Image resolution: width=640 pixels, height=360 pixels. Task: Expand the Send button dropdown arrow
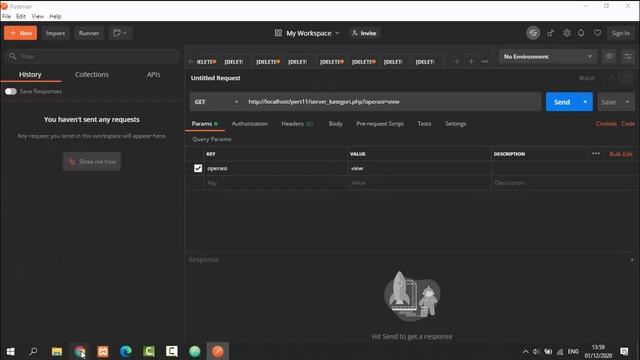tap(585, 102)
